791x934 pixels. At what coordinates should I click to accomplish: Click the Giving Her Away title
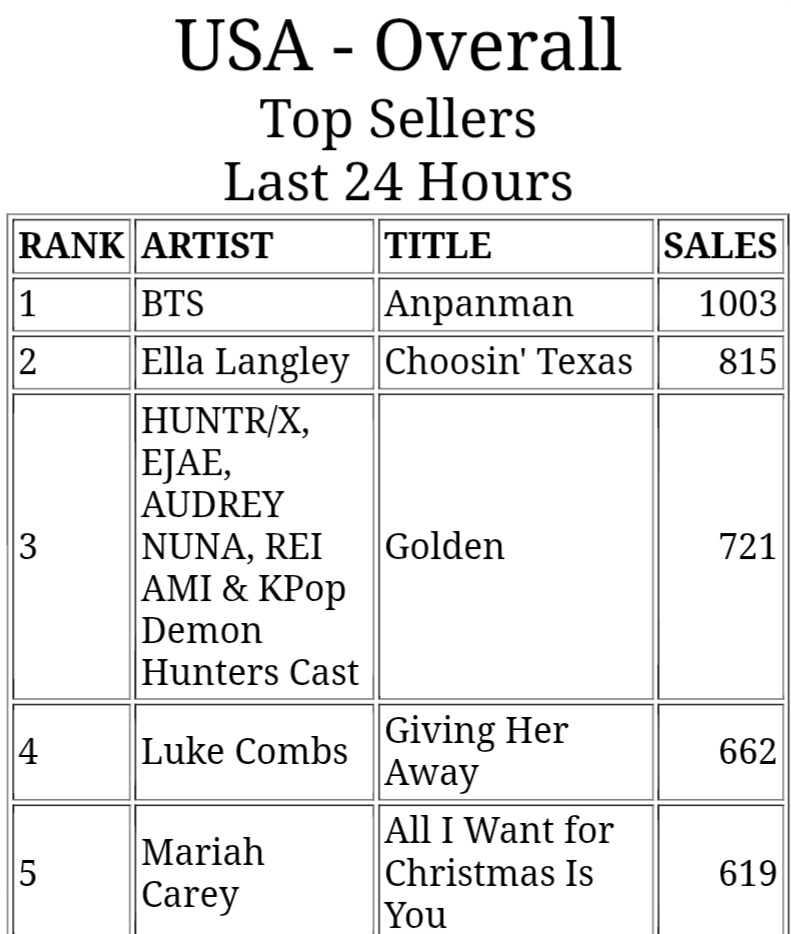[475, 751]
